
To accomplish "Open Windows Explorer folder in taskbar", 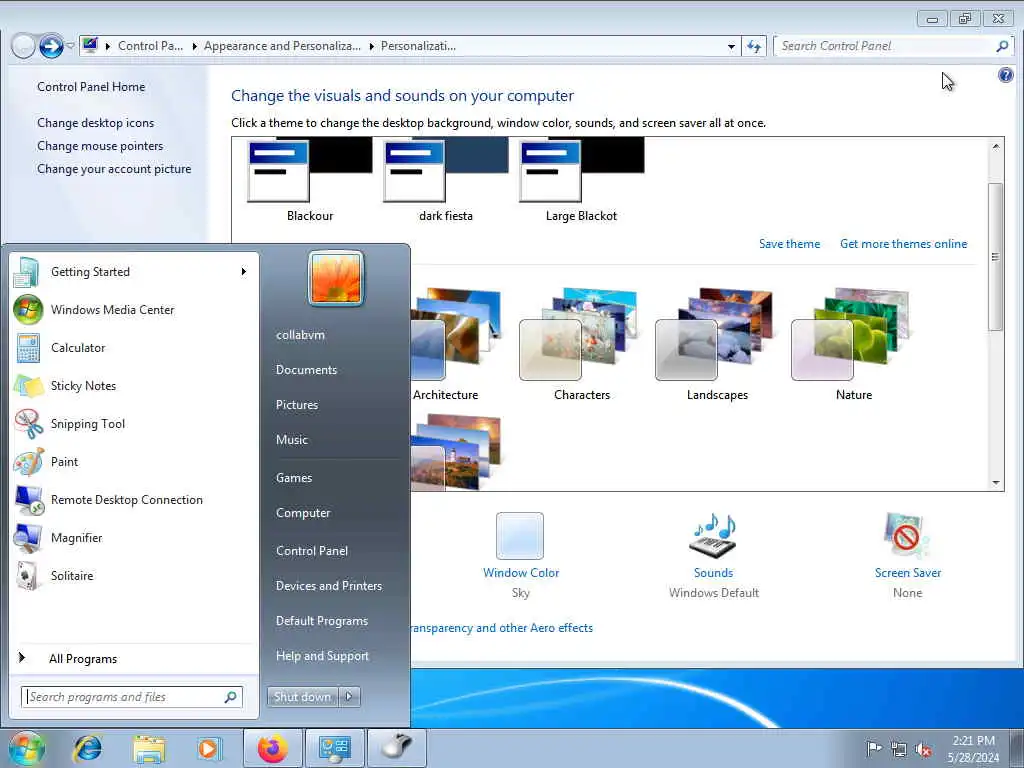I will [149, 748].
